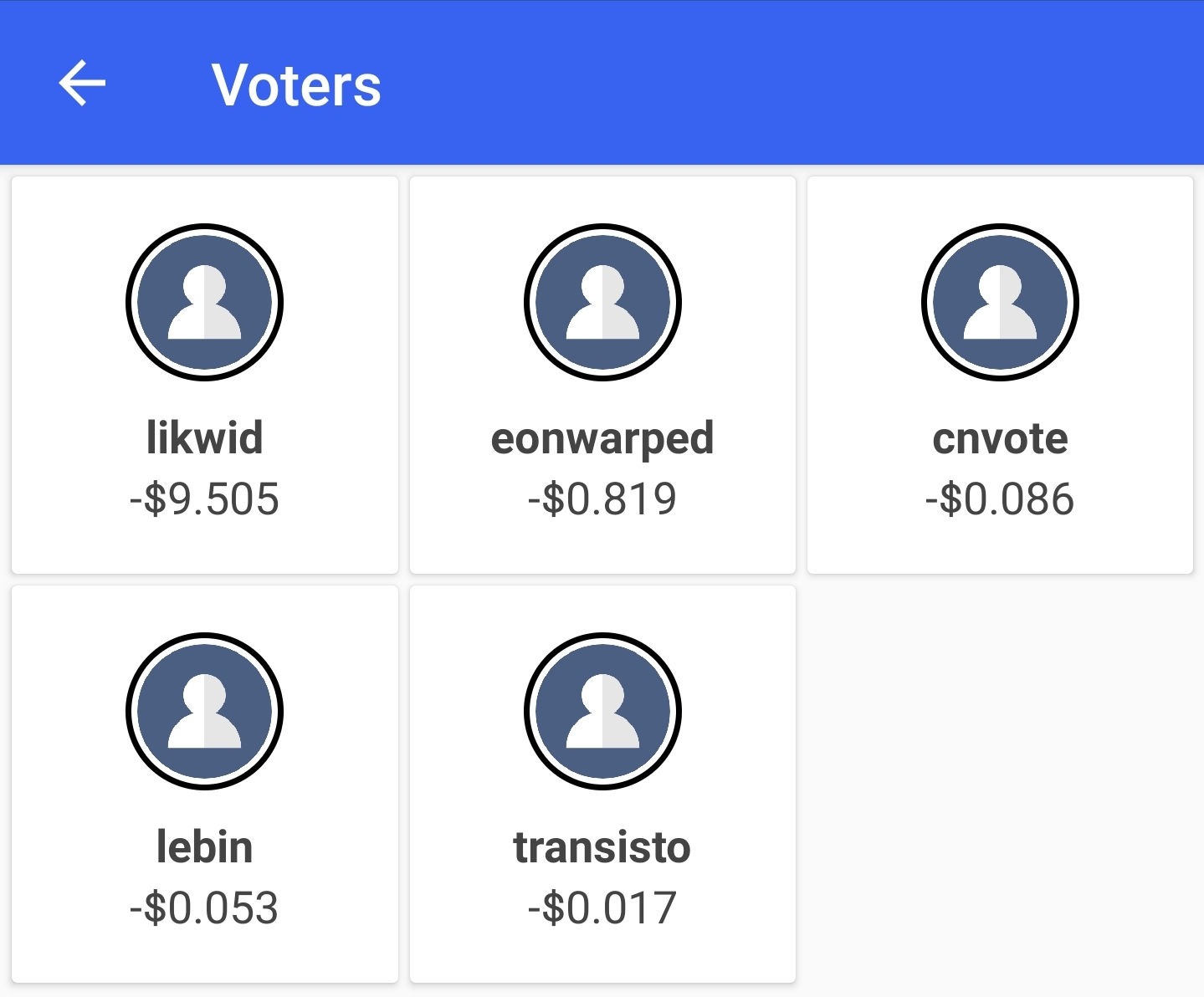Click the Voters page title
Viewport: 1204px width, 997px height.
click(x=296, y=85)
